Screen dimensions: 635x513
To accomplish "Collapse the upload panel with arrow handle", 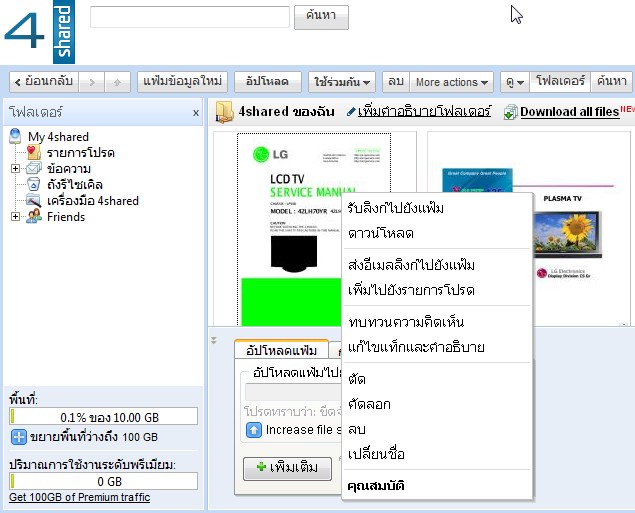I will pos(213,341).
